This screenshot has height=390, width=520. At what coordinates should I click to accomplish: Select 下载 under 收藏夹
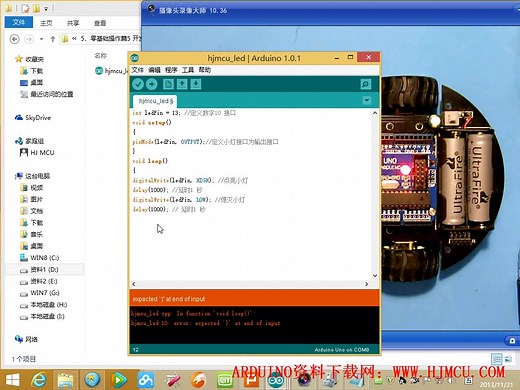click(x=37, y=71)
